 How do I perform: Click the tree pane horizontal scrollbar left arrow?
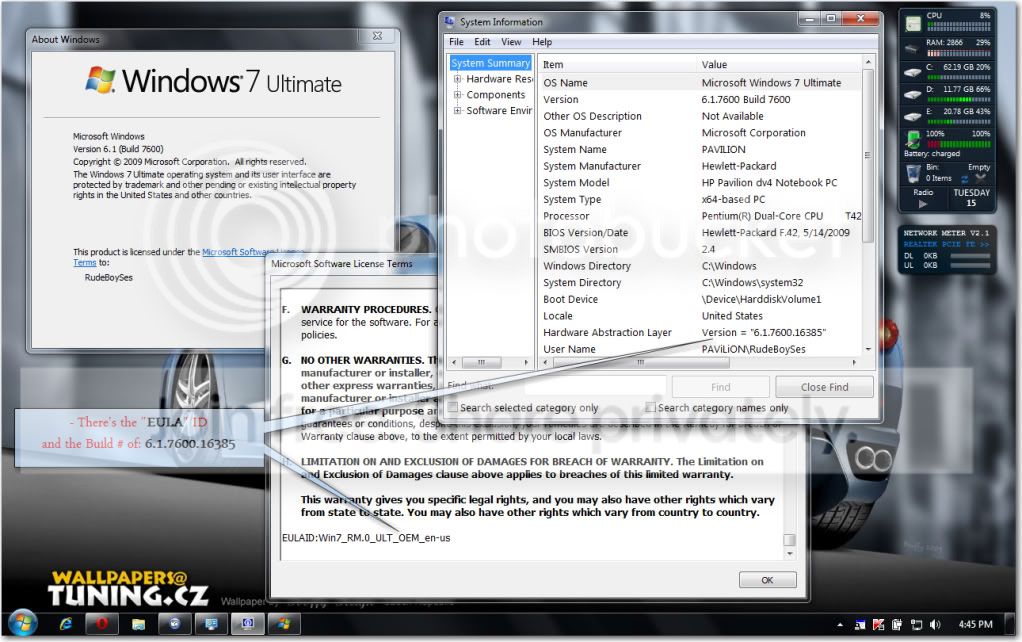pos(454,362)
